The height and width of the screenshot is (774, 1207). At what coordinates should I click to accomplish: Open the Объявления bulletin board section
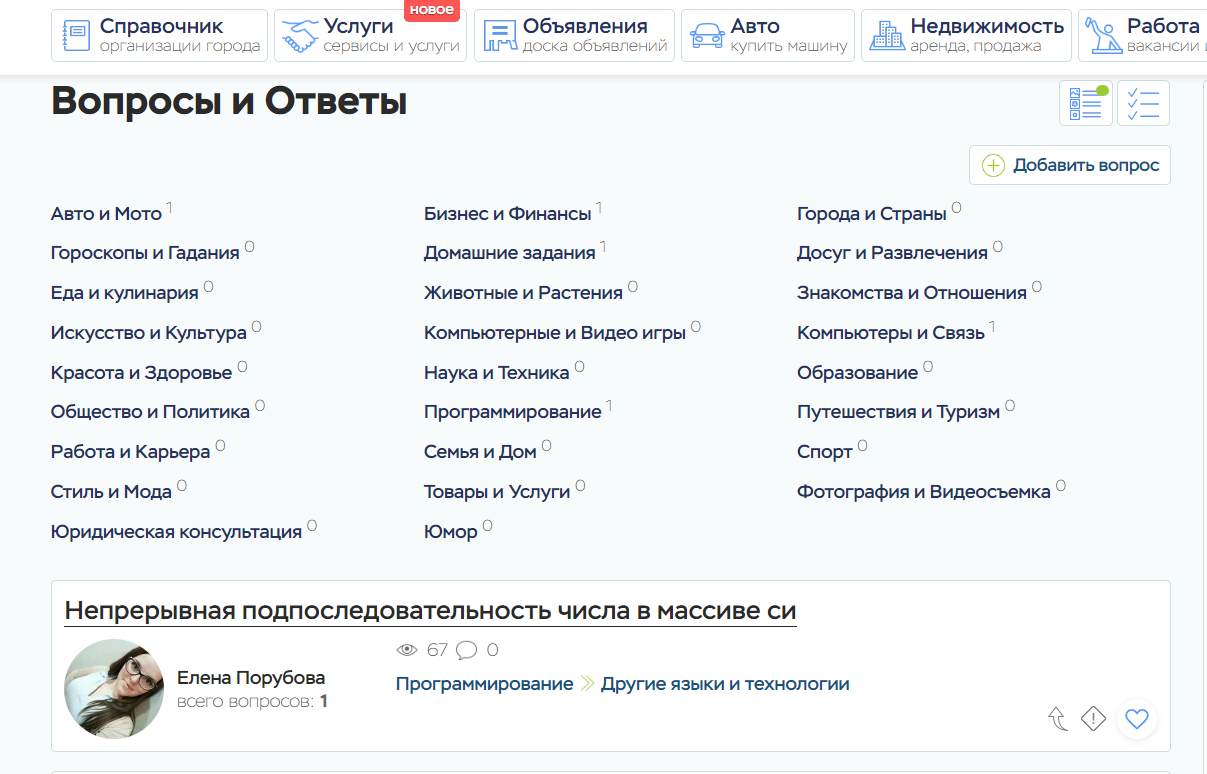point(575,36)
